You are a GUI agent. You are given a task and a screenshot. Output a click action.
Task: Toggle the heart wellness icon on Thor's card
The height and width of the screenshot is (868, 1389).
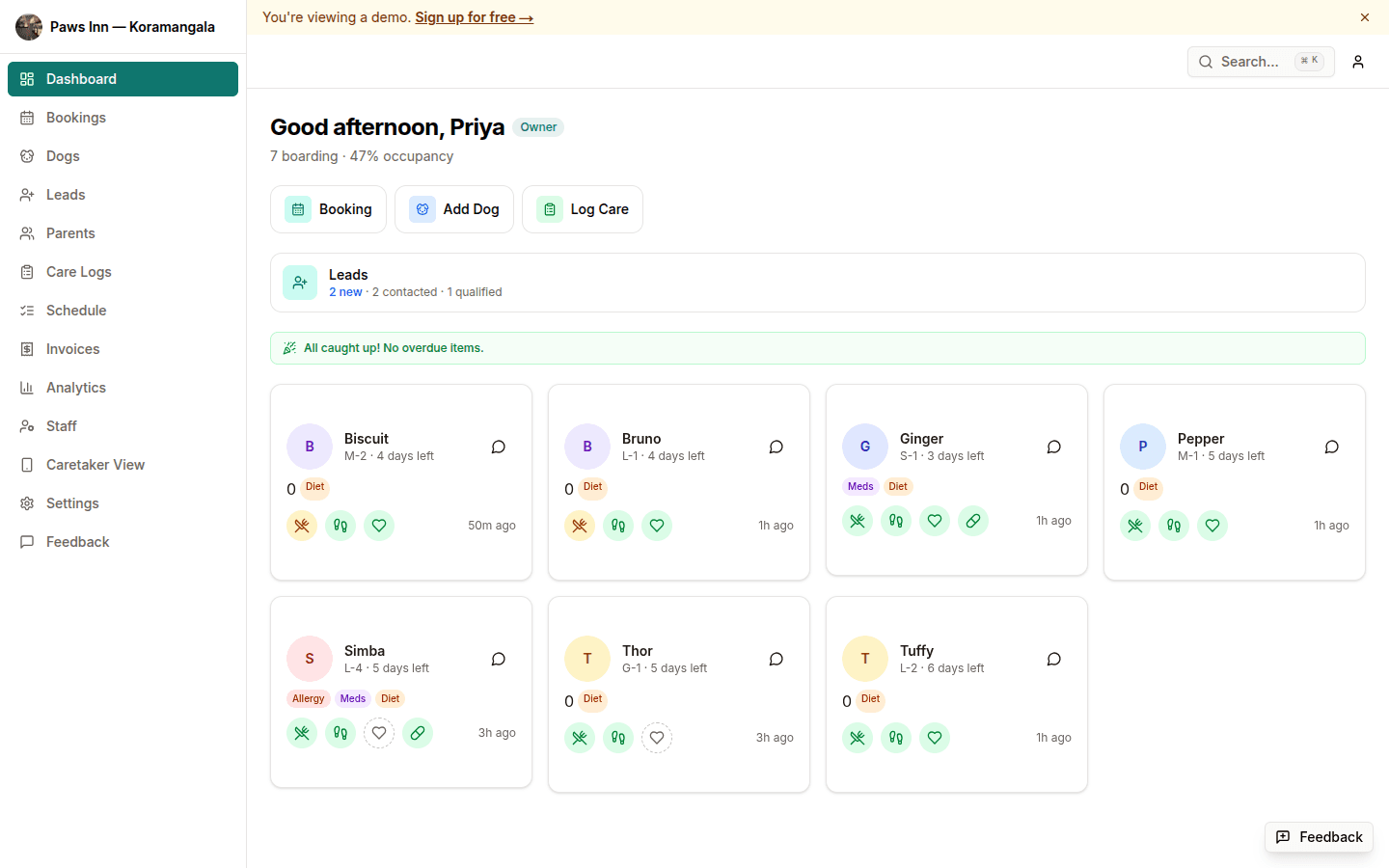657,738
